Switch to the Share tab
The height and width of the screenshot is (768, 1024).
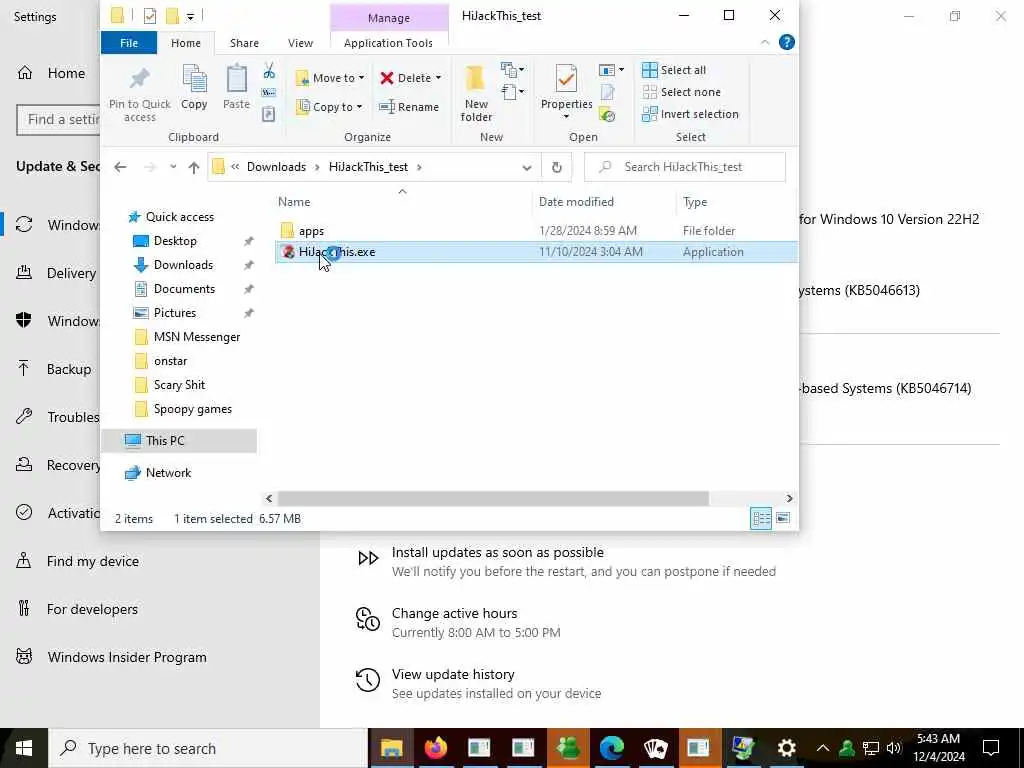(x=244, y=43)
